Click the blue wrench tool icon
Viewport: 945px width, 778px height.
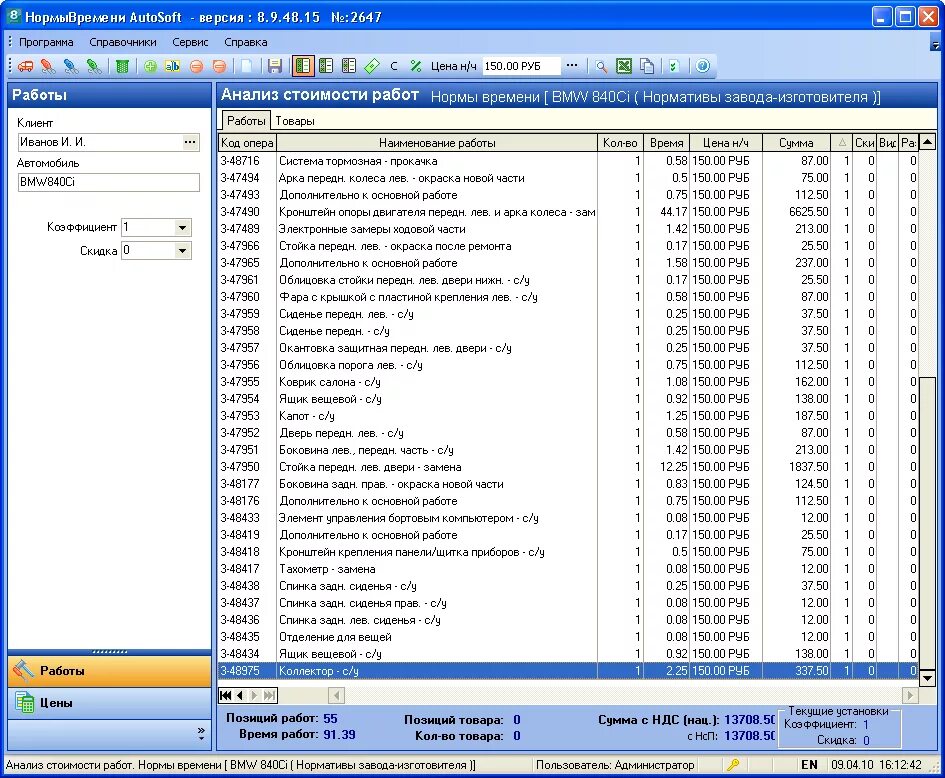(71, 66)
